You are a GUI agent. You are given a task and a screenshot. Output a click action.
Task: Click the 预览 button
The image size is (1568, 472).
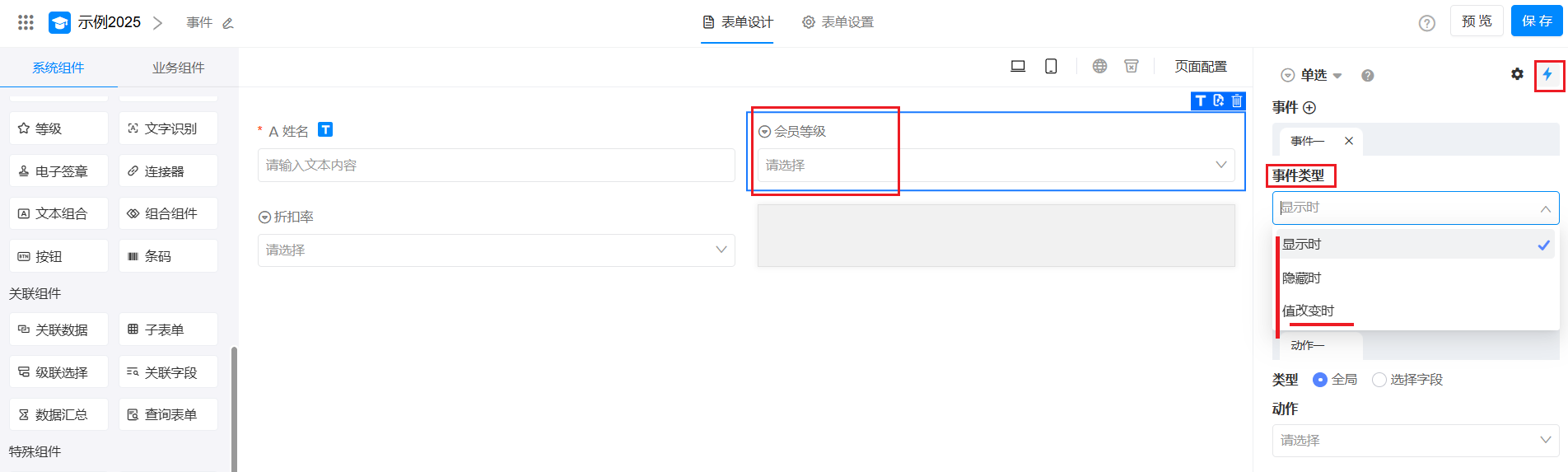pyautogui.click(x=1477, y=21)
